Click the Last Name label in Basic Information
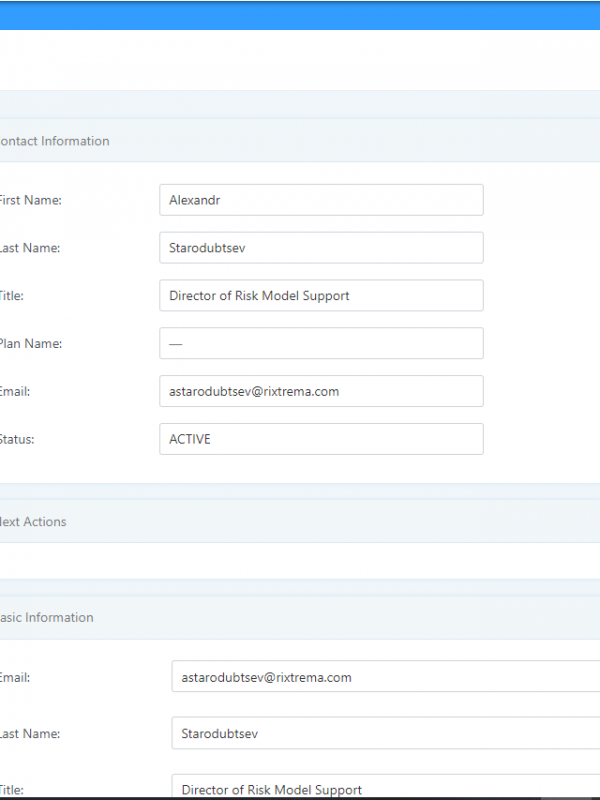The width and height of the screenshot is (600, 800). [30, 733]
